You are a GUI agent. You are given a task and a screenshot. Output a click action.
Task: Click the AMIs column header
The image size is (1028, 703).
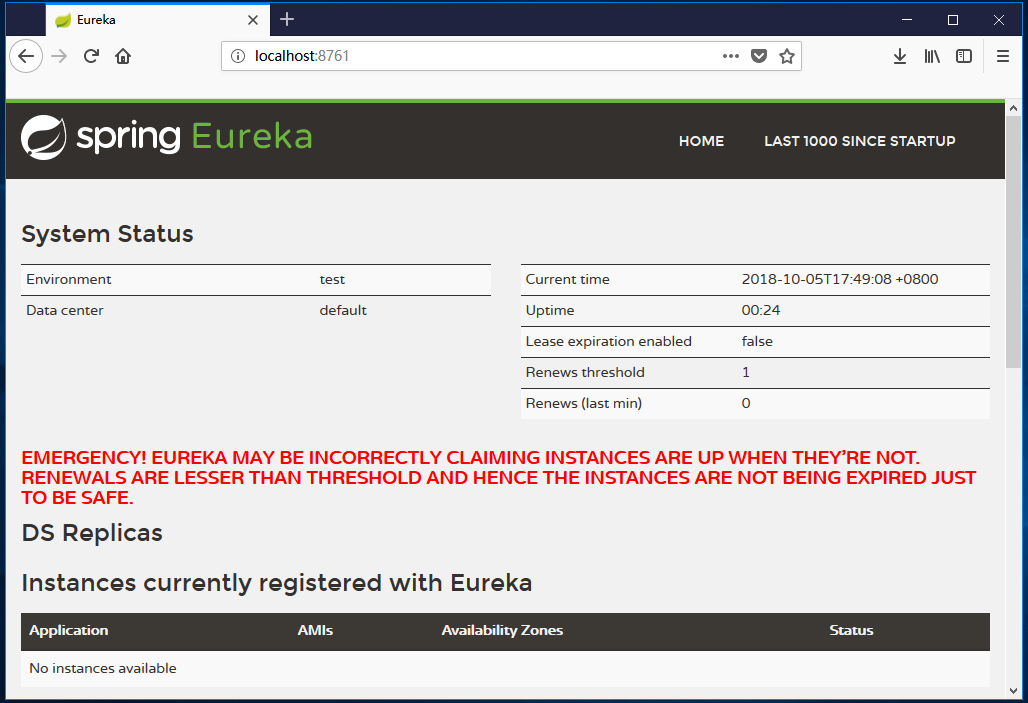tap(315, 631)
